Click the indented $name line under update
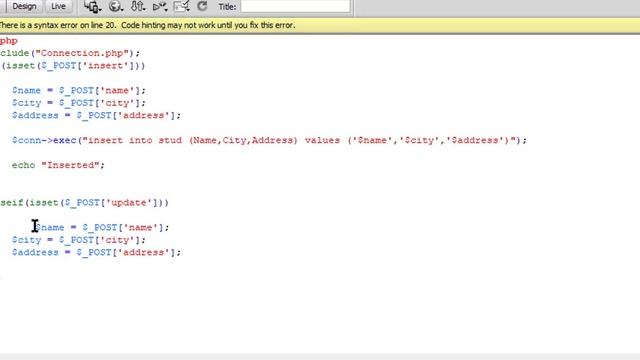 point(102,228)
